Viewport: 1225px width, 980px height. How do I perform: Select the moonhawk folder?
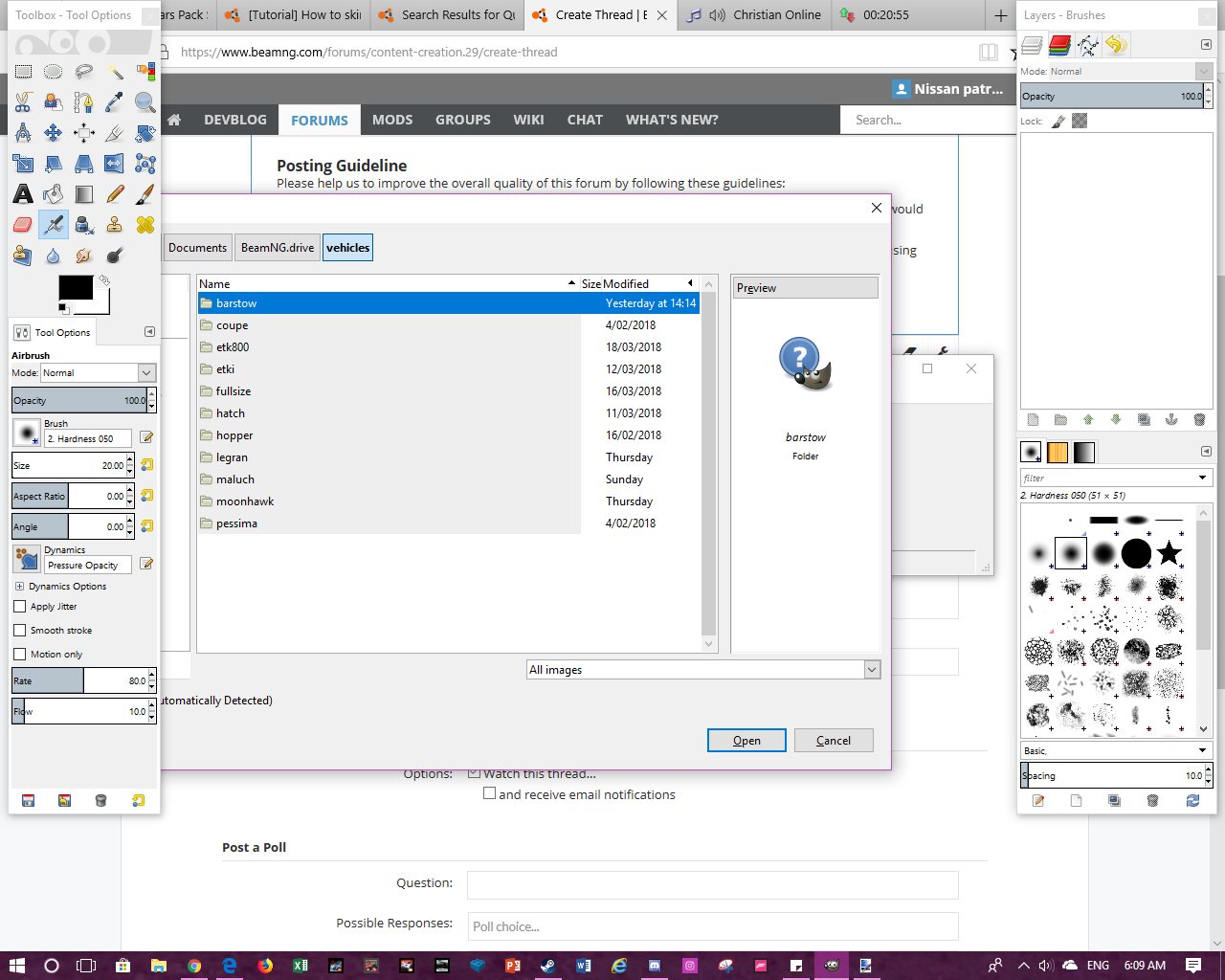(x=448, y=501)
